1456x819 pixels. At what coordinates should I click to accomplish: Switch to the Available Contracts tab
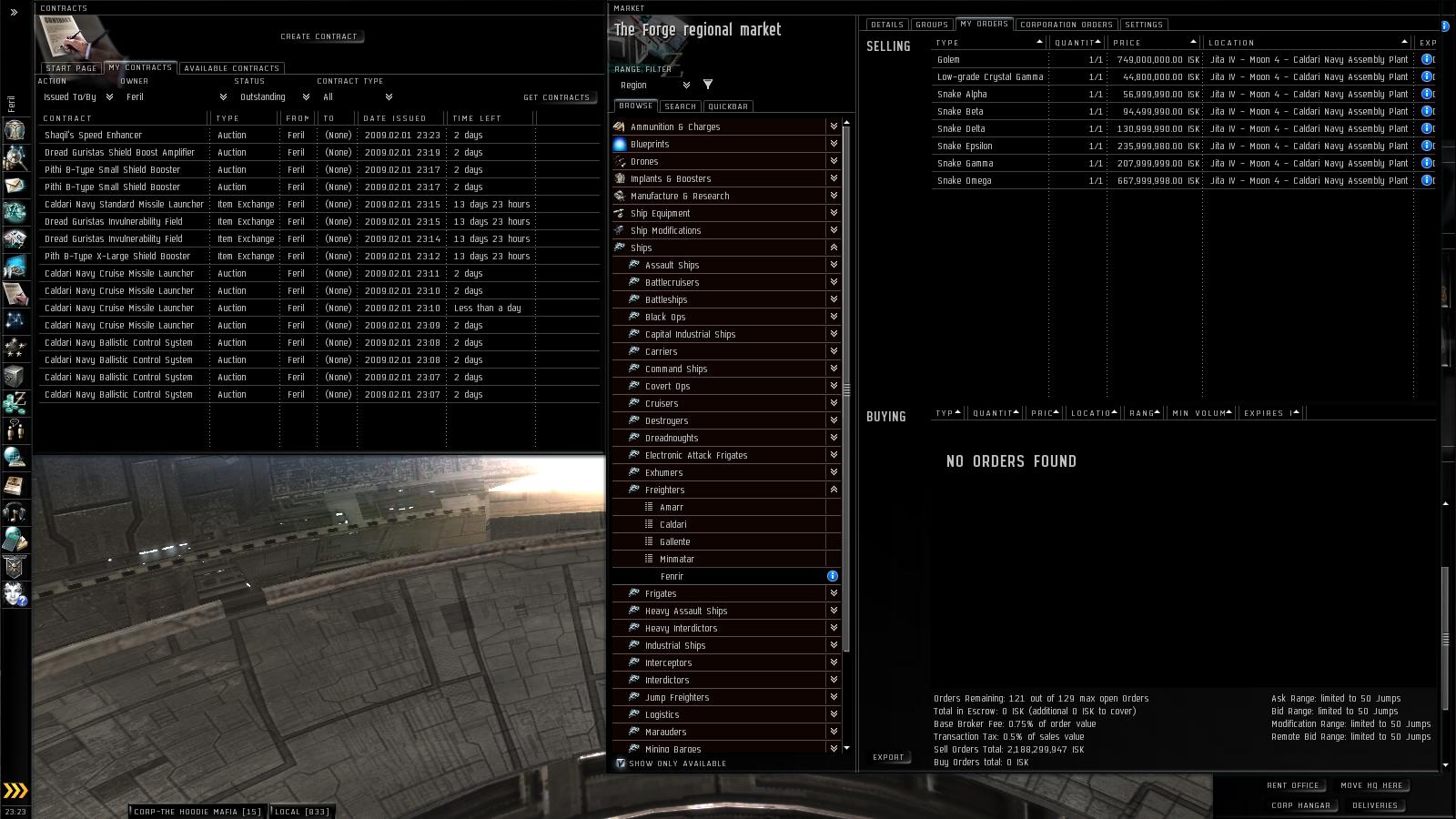232,68
